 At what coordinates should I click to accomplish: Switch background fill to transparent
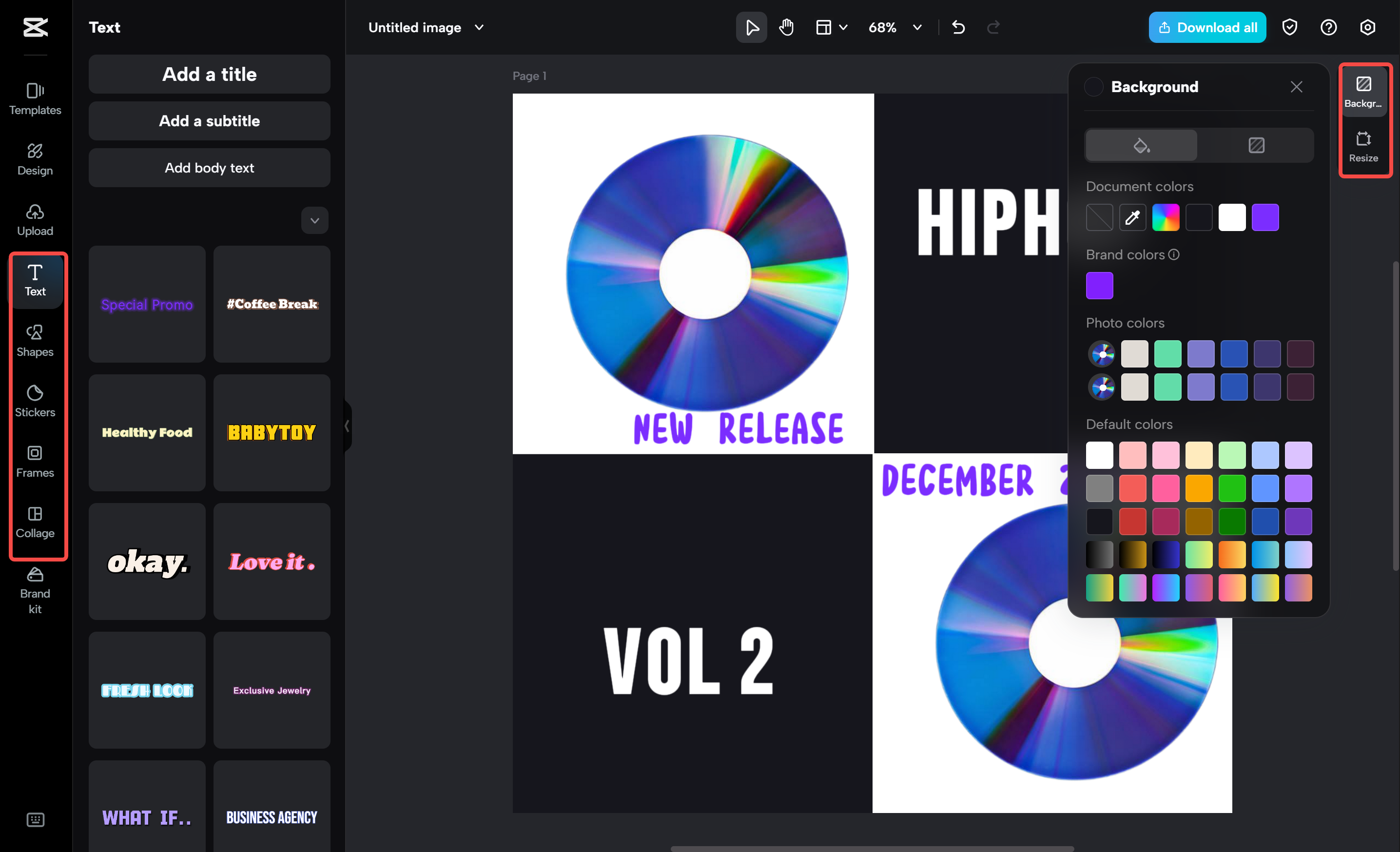point(1256,145)
